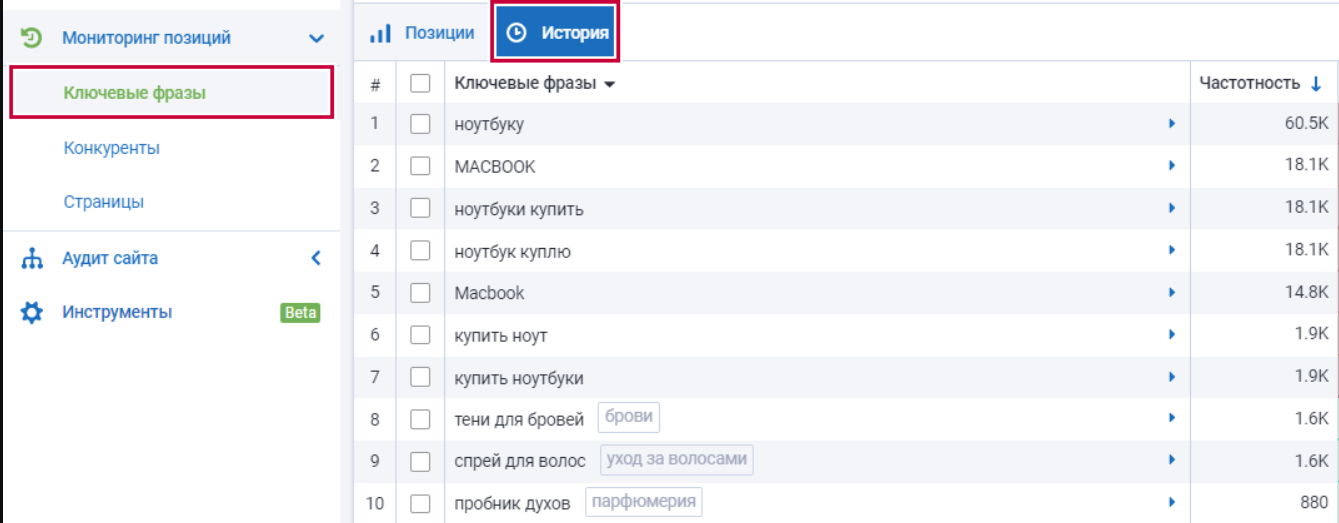Screen dimensions: 1339x523
Task: Expand the Аудит сайта section chevron
Action: (316, 258)
